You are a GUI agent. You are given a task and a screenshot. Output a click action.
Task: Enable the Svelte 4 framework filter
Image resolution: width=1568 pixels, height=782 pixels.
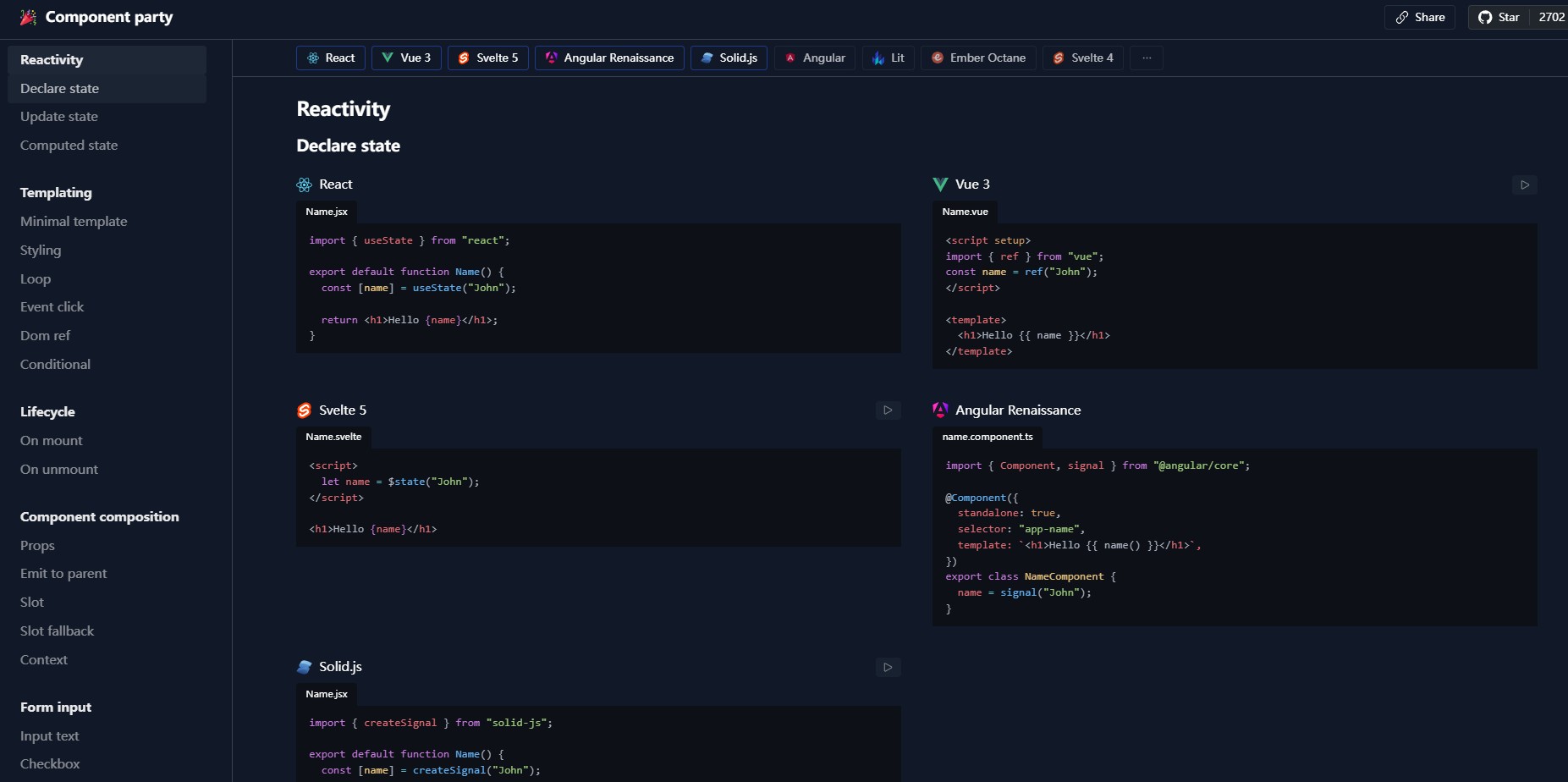1083,58
